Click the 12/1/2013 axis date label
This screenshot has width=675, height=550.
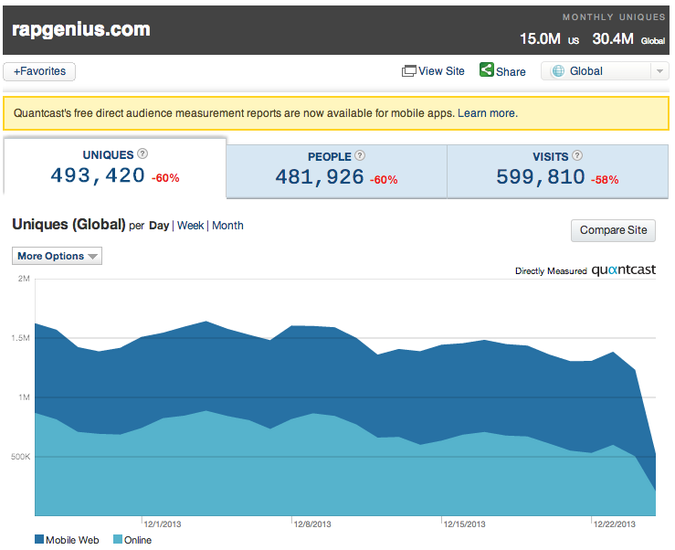tap(162, 524)
